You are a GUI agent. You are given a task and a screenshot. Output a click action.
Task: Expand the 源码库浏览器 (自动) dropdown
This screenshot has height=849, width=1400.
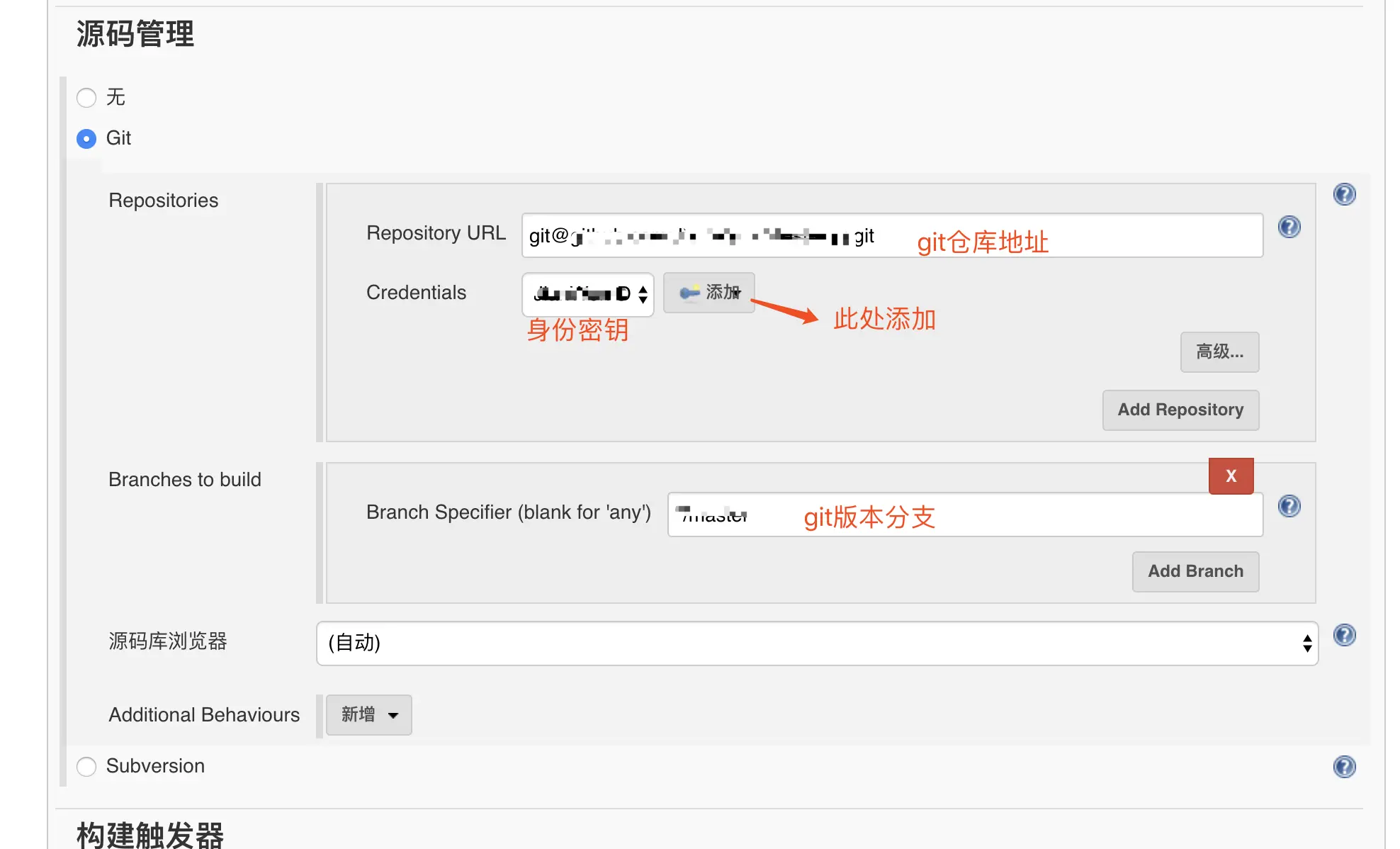pos(817,643)
